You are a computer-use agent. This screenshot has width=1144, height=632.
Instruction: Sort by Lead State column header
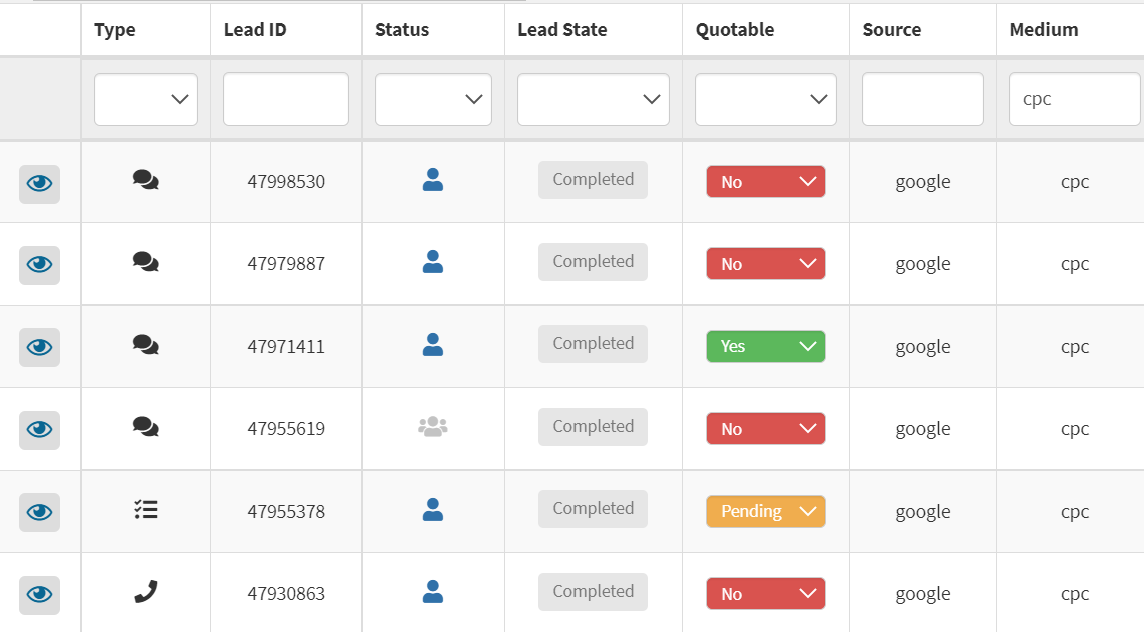562,30
